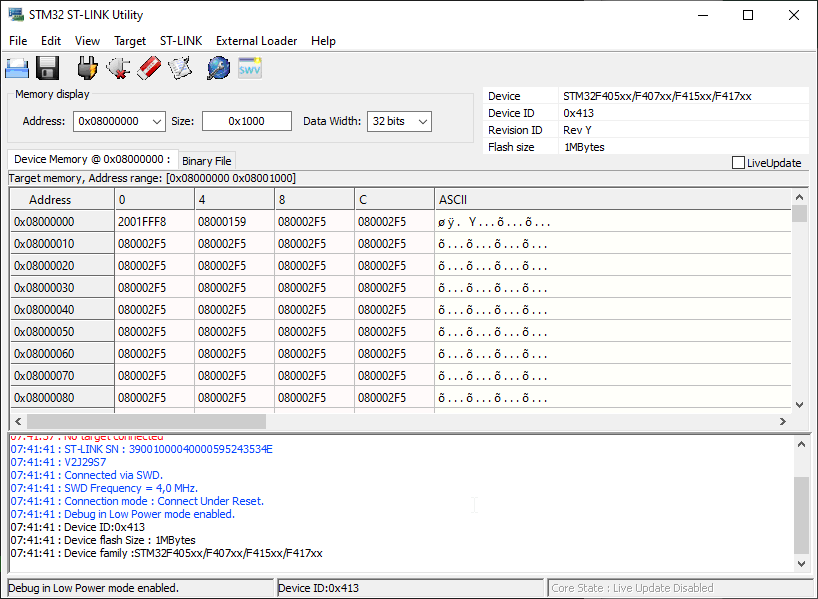Viewport: 818px width, 599px height.
Task: Click the V2J29S7 log line
Action: [58, 462]
